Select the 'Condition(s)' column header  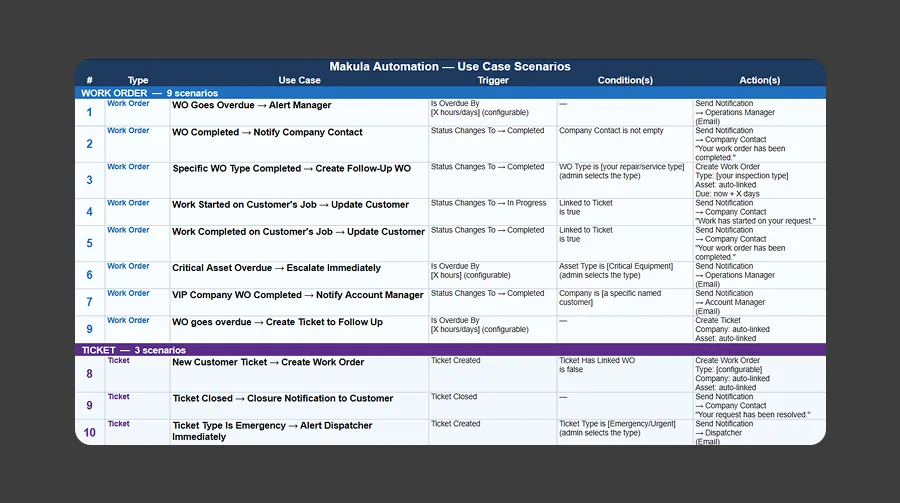coord(625,80)
